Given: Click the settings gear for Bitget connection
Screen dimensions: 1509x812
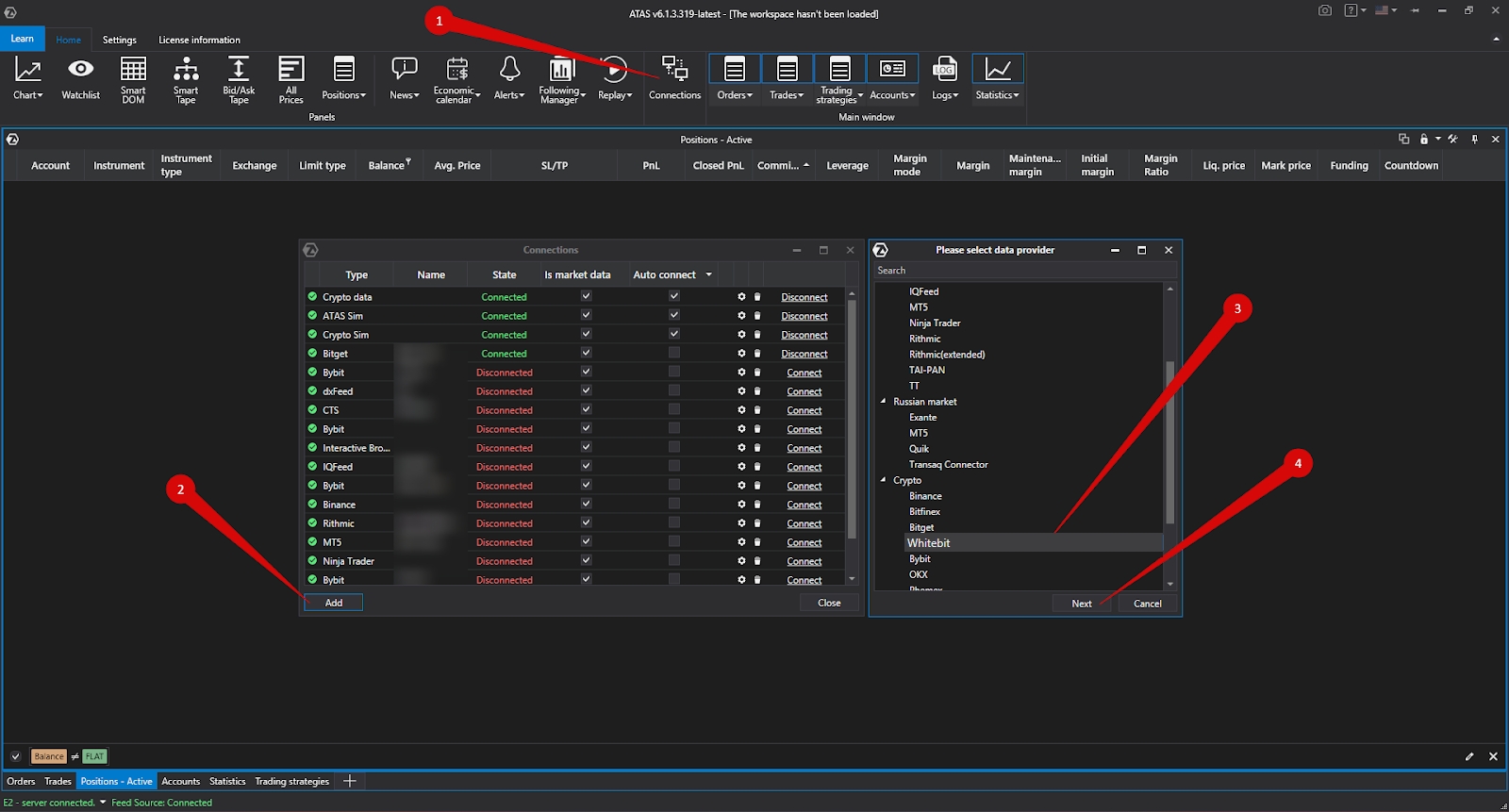Looking at the screenshot, I should [x=741, y=354].
